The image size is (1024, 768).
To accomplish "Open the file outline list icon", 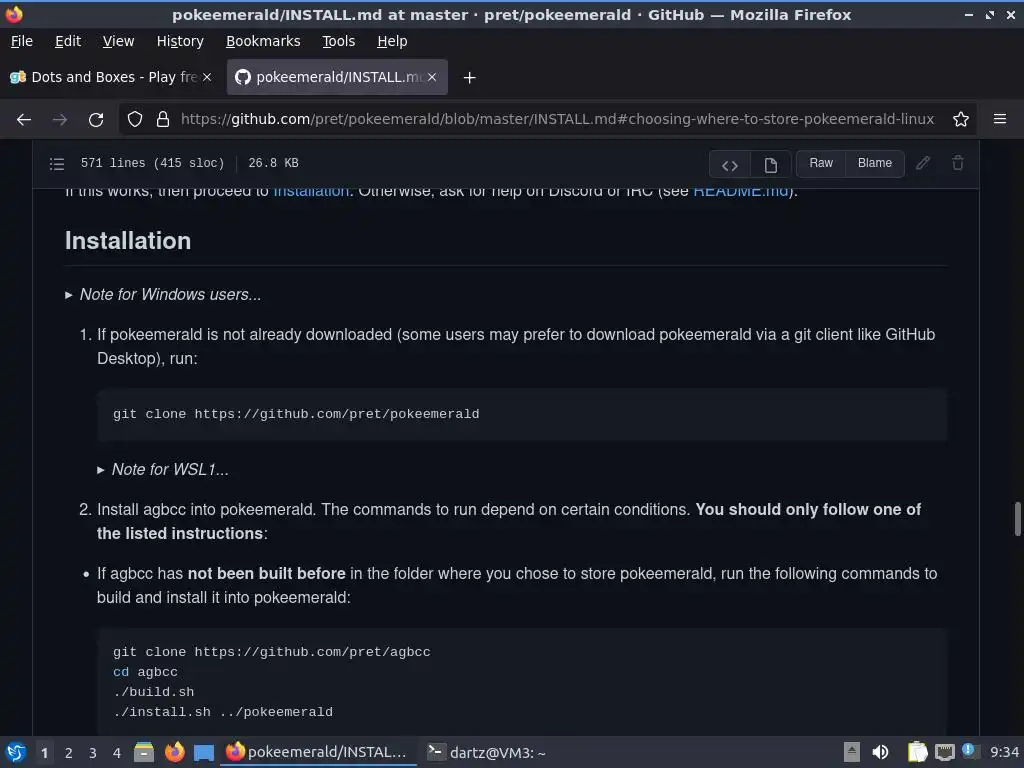I will pos(57,163).
